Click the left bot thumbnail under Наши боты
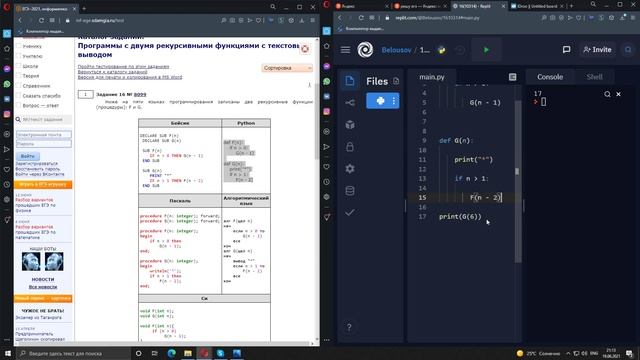This screenshot has width=640, height=360. [31, 262]
